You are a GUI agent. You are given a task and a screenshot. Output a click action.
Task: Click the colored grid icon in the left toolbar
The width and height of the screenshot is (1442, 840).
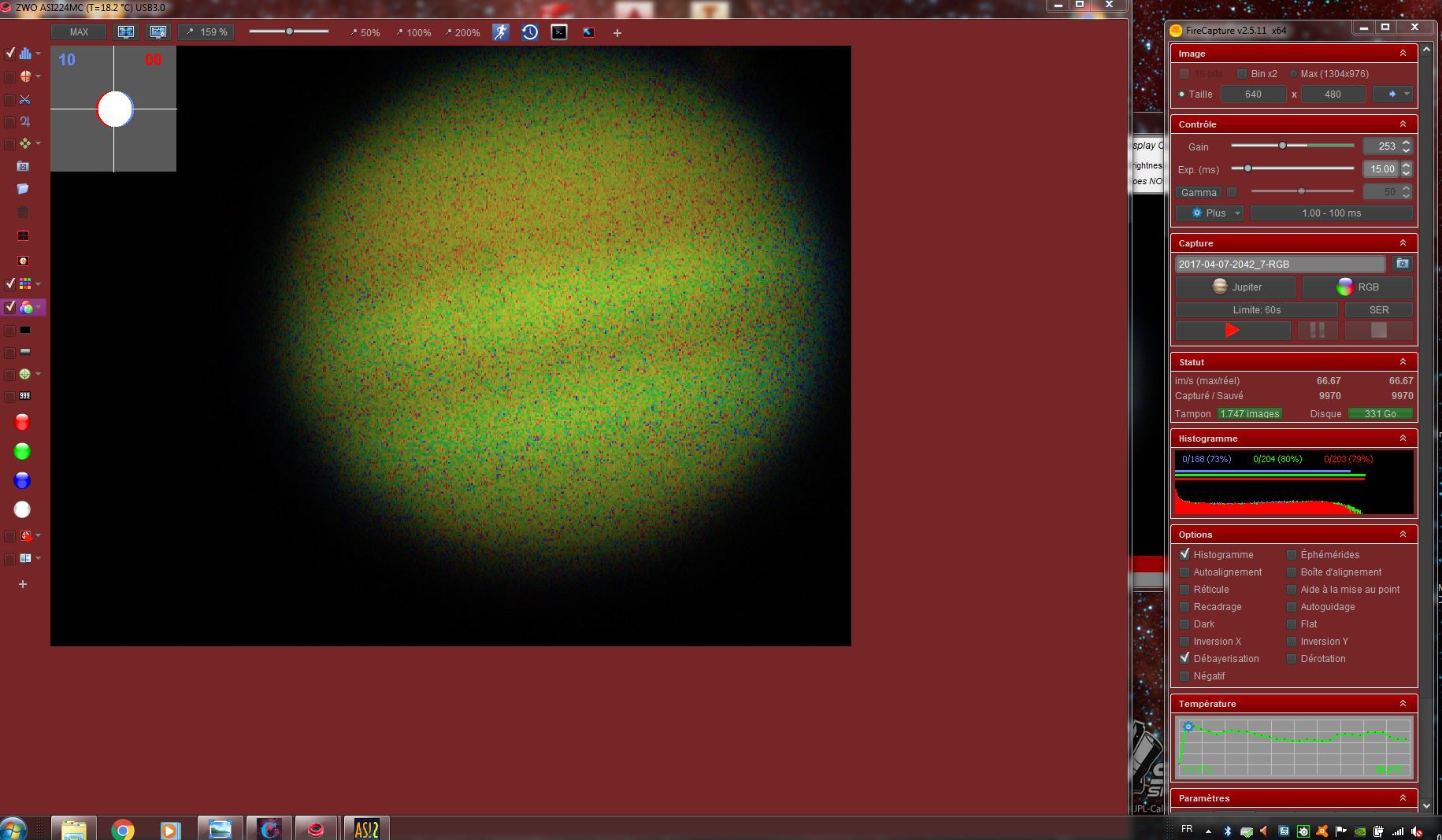pos(25,283)
